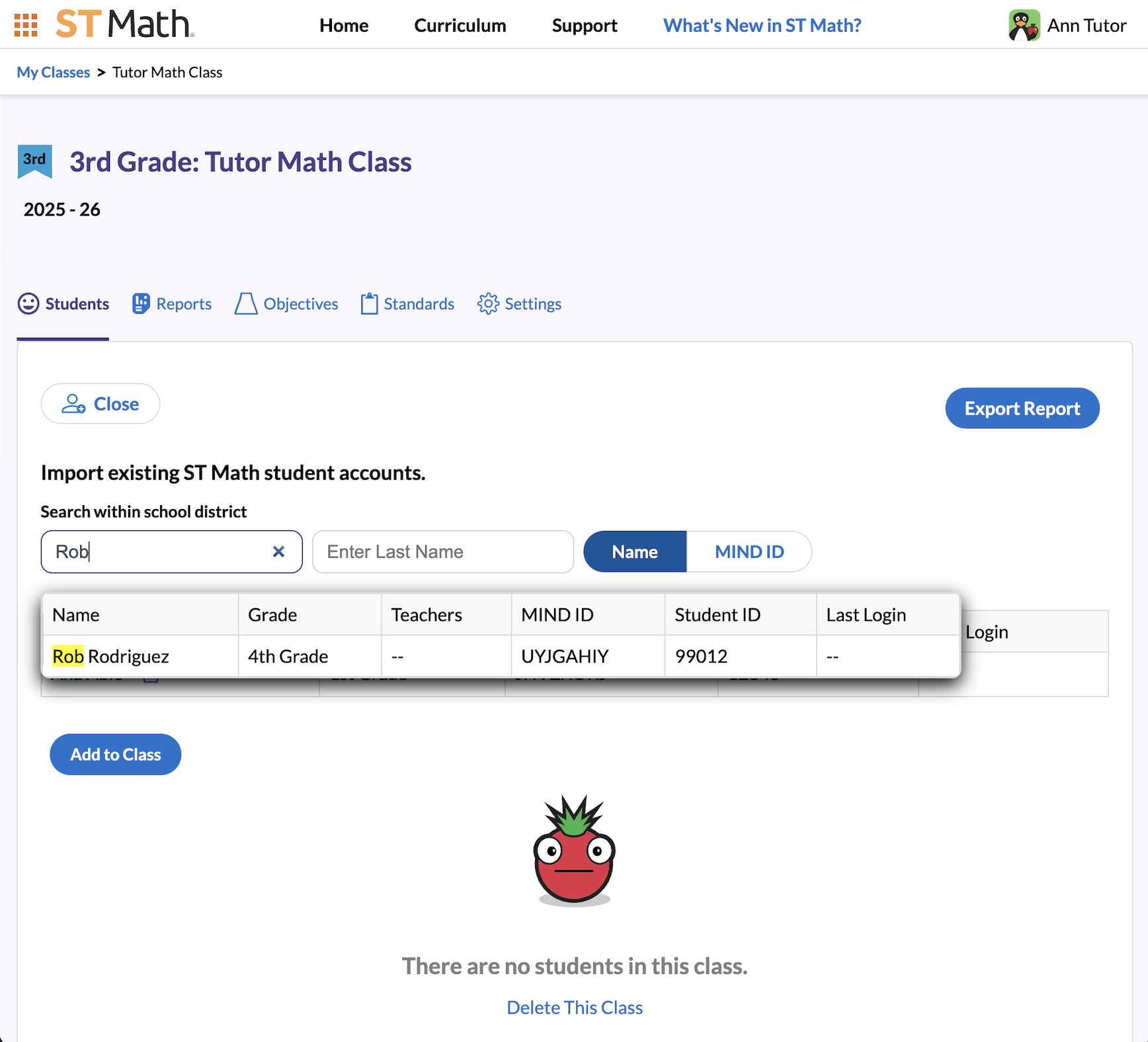Click the Objectives trapezoid icon
1148x1042 pixels.
[246, 303]
